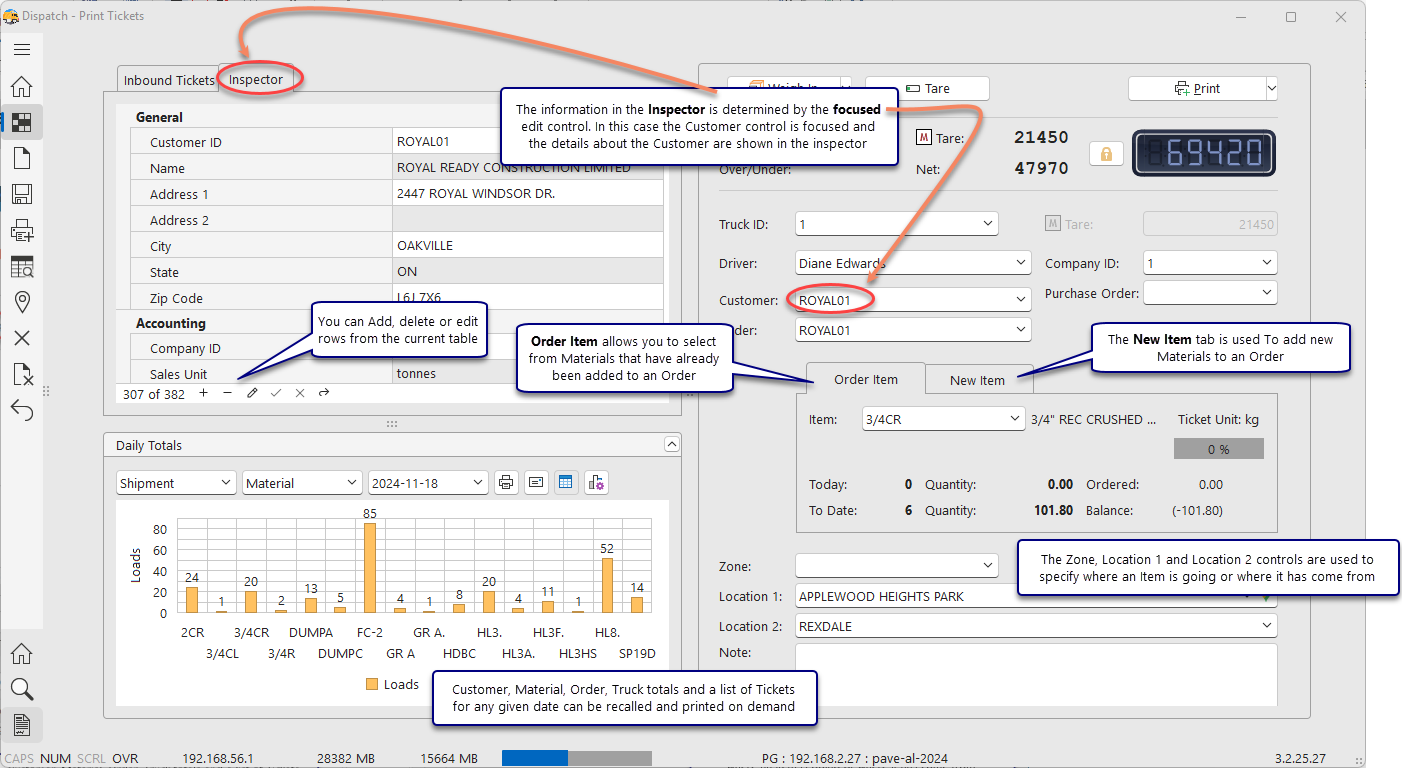Expand the Shipment dropdown in Daily Totals

[x=176, y=483]
